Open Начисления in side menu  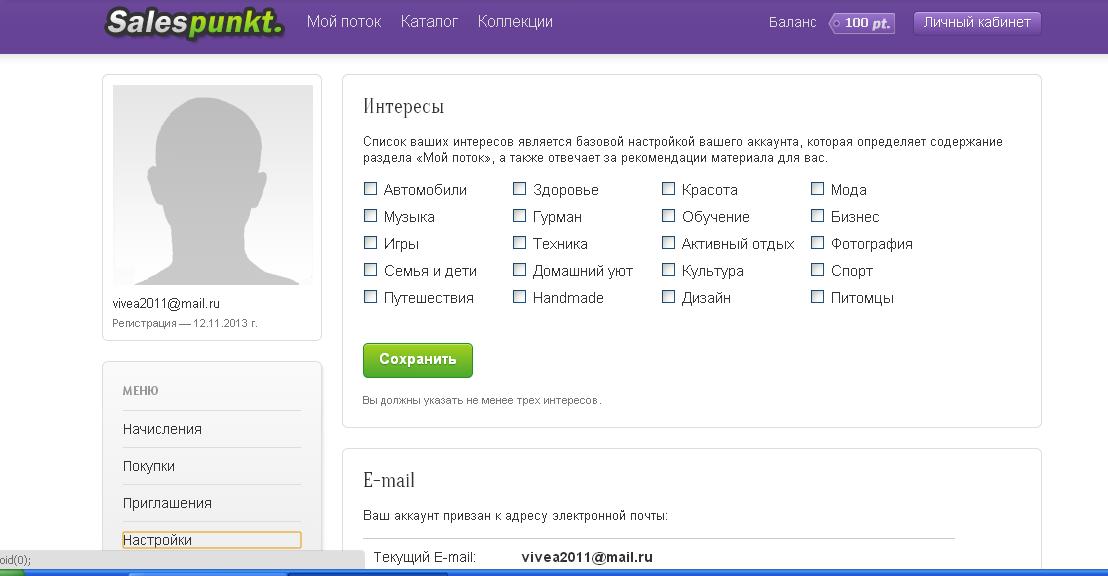163,429
